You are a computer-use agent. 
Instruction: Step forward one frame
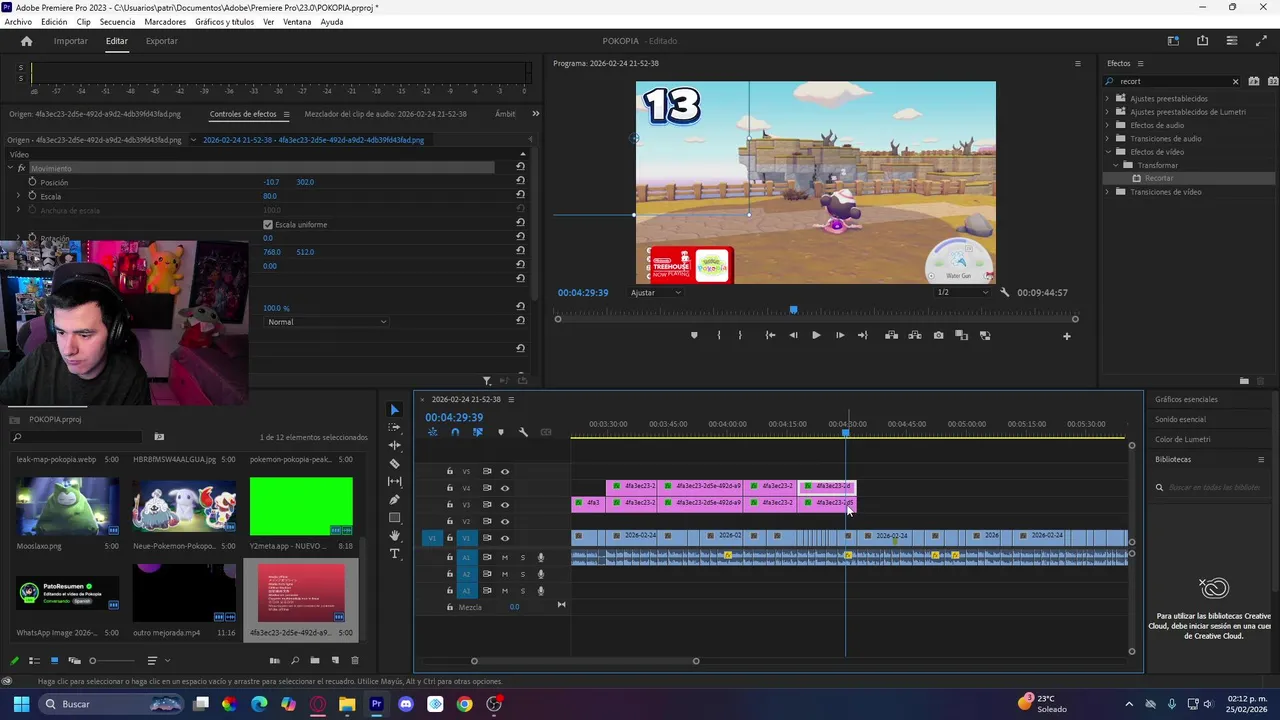840,335
